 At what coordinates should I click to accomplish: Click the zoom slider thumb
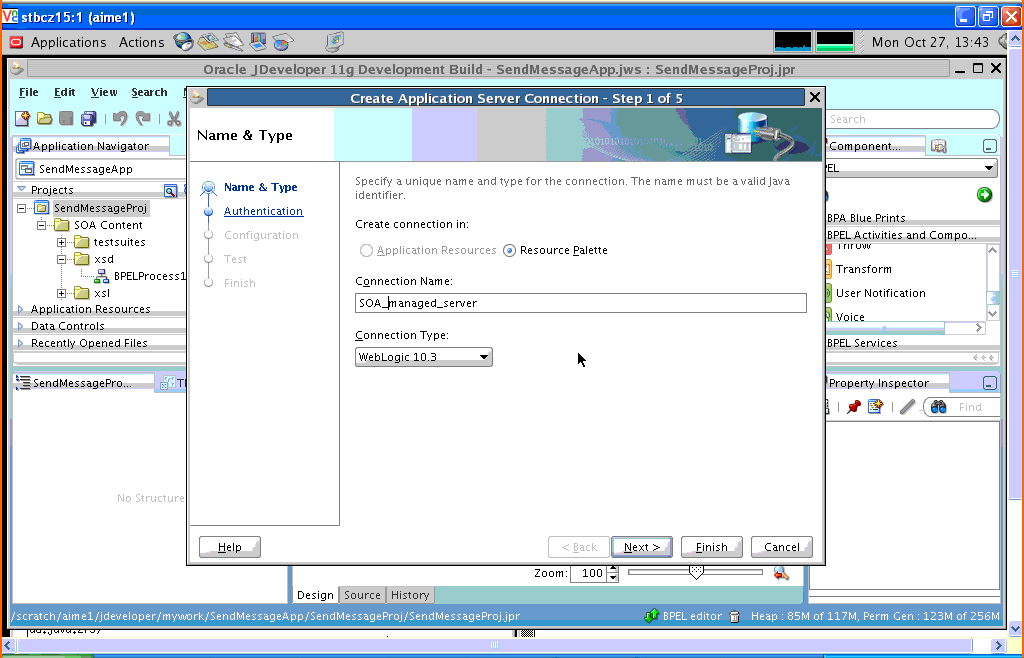pyautogui.click(x=696, y=572)
